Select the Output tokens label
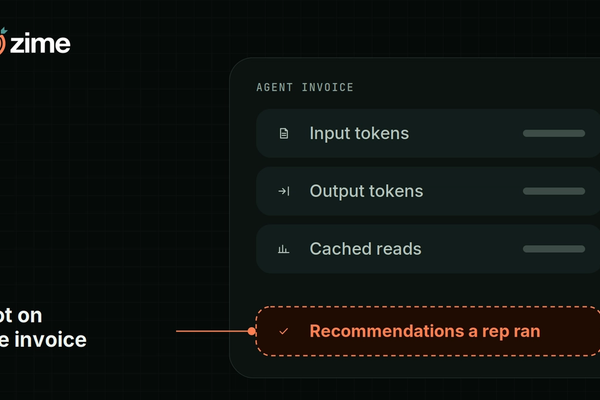Screen dimensions: 600x400 (366, 191)
